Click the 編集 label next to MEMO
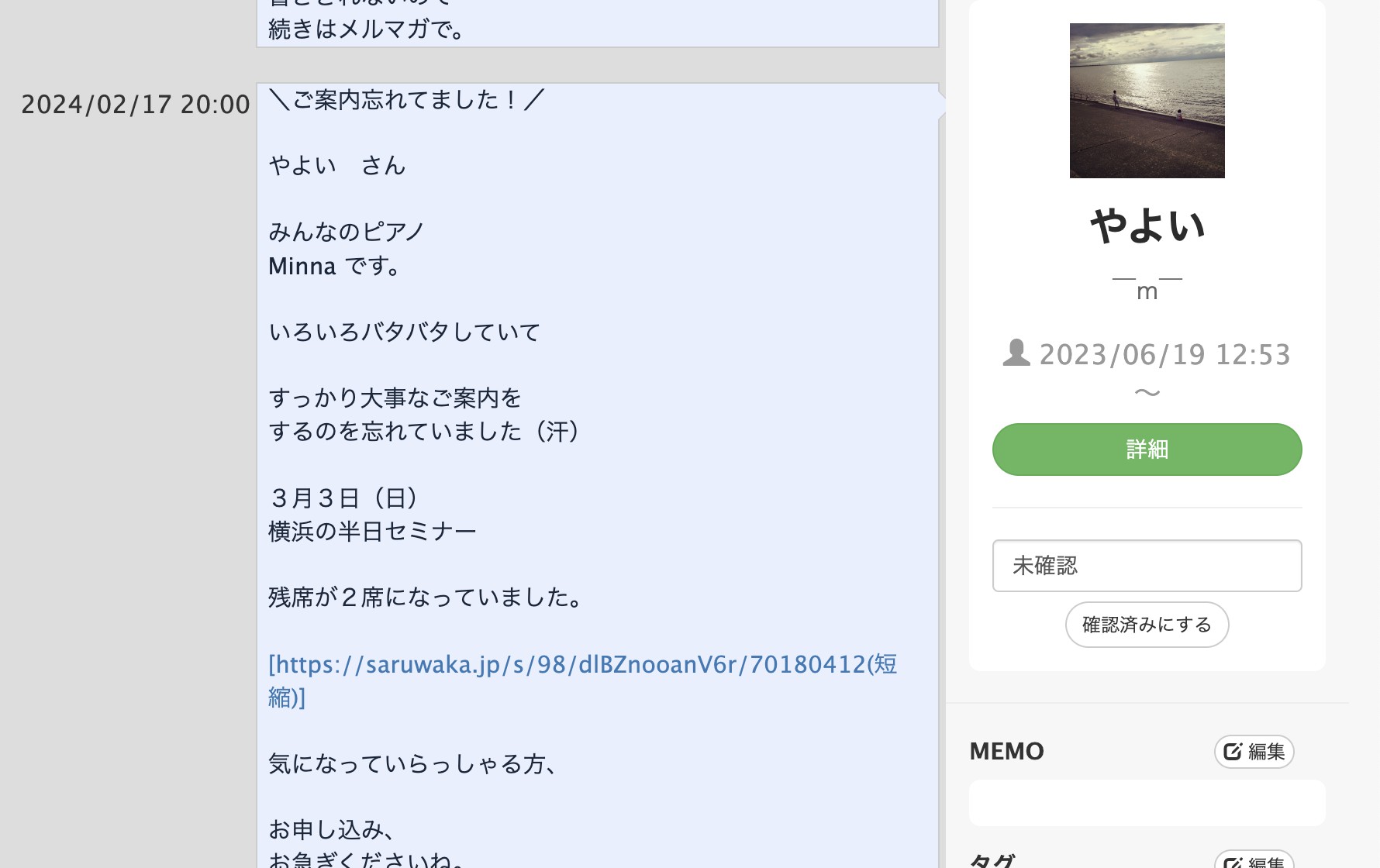The image size is (1380, 868). 1267,752
